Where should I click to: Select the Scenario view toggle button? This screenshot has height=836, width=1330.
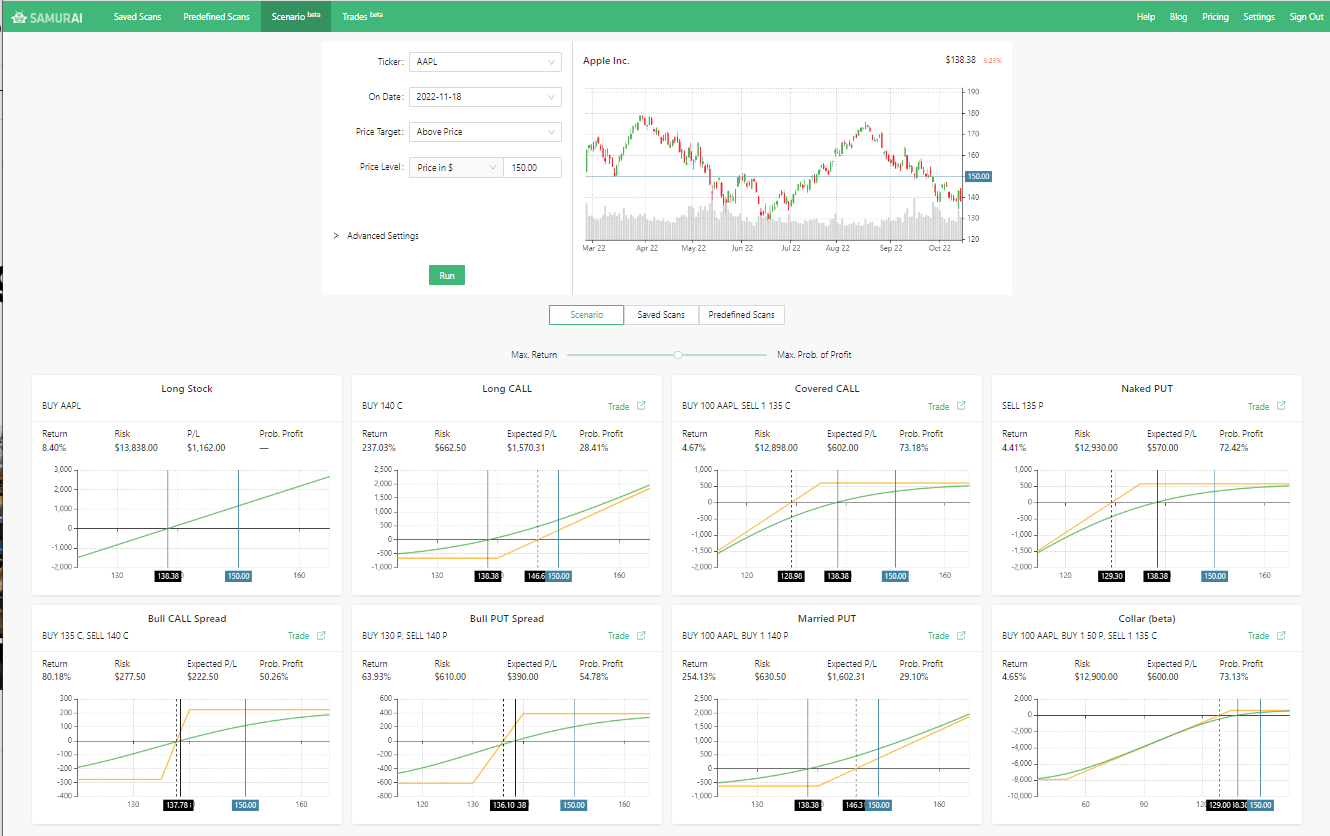(x=586, y=315)
